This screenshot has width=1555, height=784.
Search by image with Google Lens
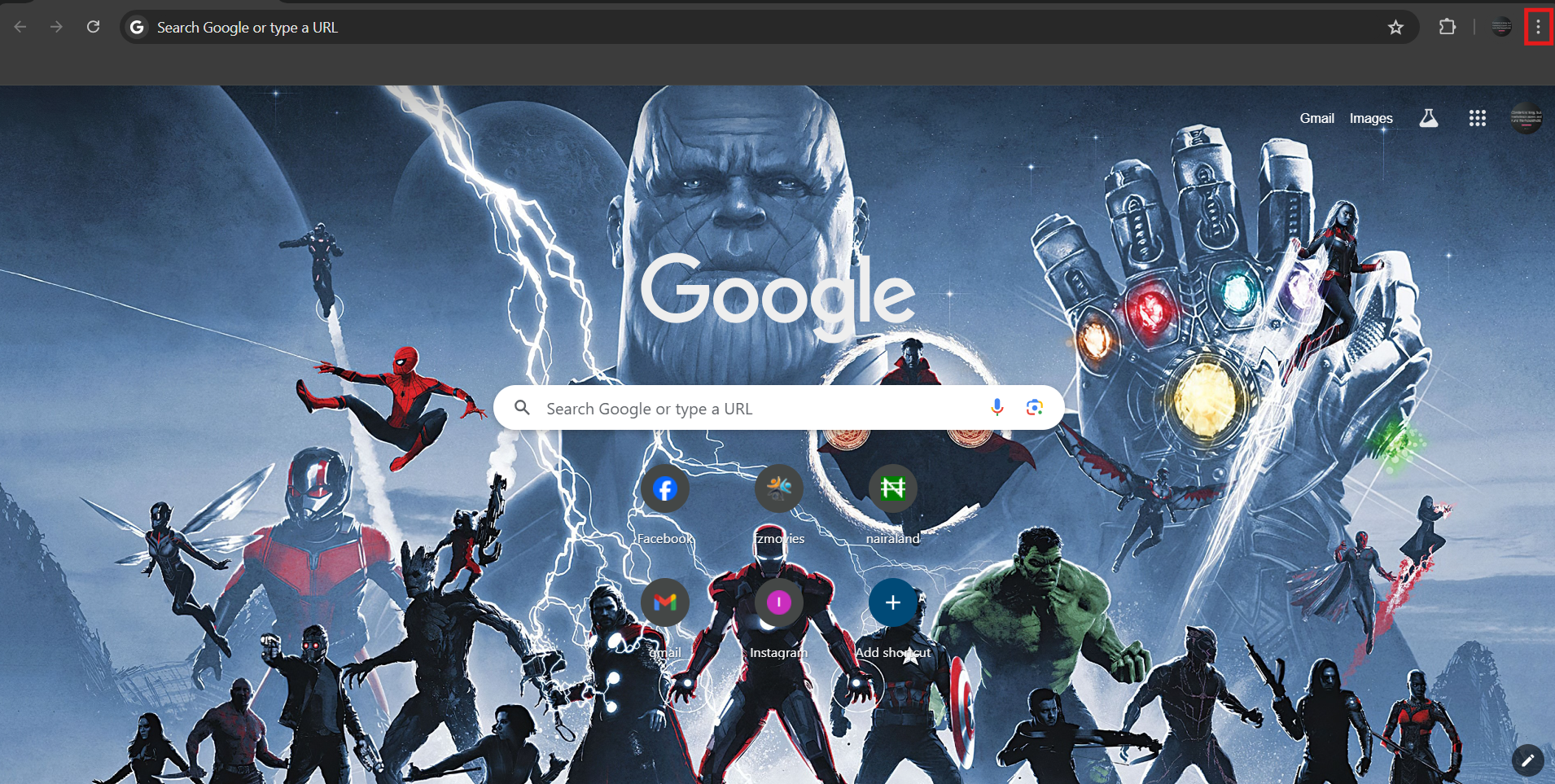(1035, 408)
